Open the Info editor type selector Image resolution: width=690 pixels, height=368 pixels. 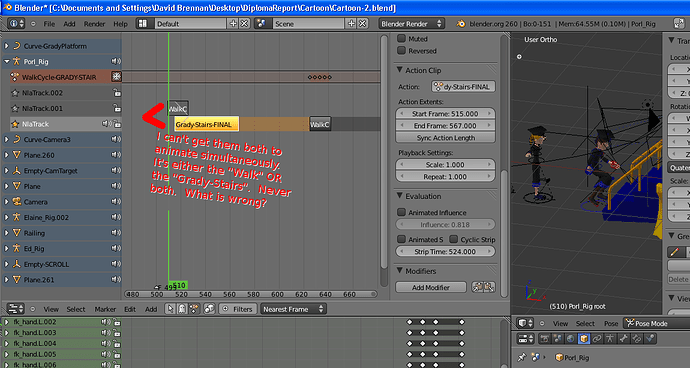(16, 23)
